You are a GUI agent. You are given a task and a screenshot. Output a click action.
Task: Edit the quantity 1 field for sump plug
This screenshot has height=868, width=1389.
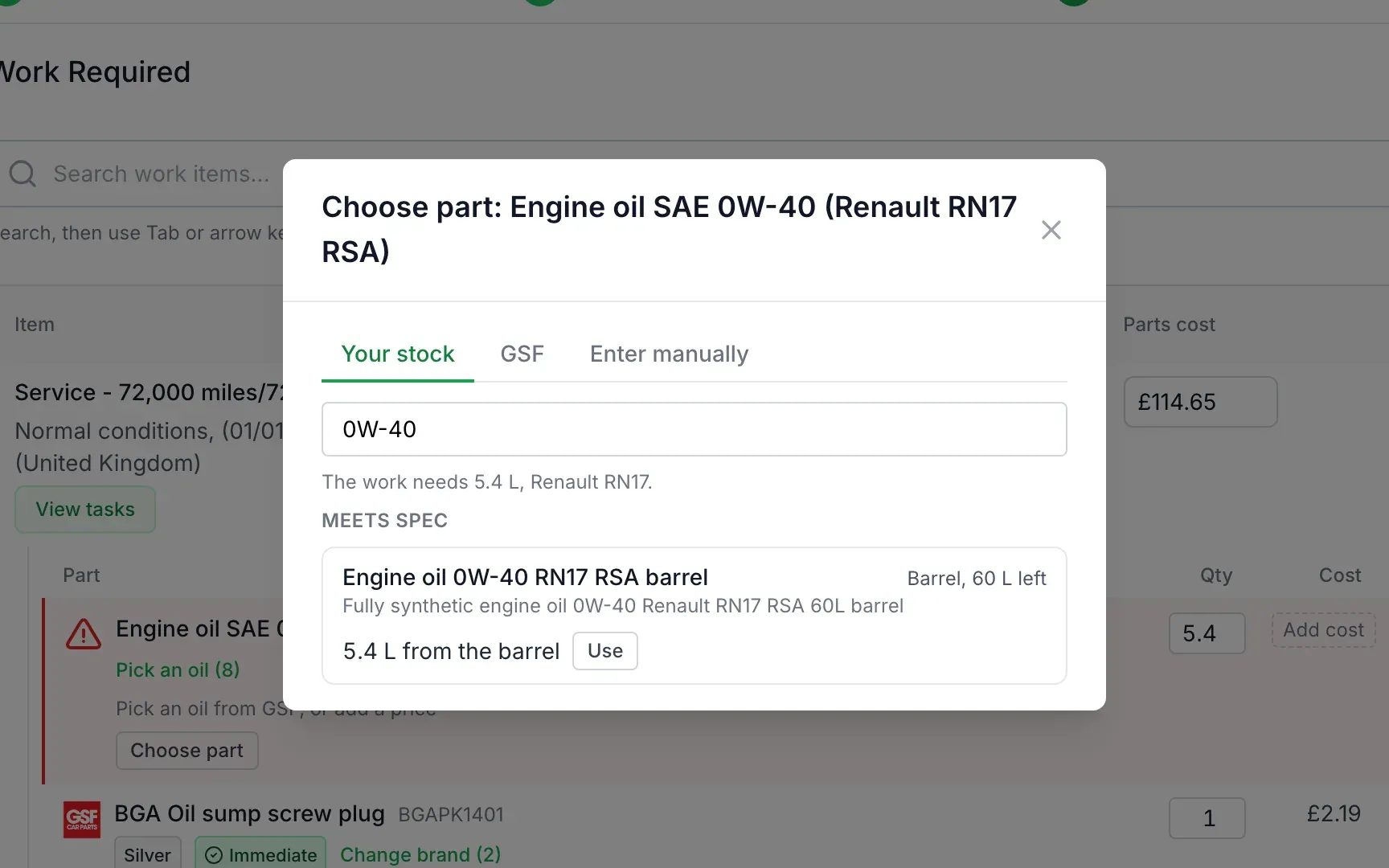point(1207,818)
